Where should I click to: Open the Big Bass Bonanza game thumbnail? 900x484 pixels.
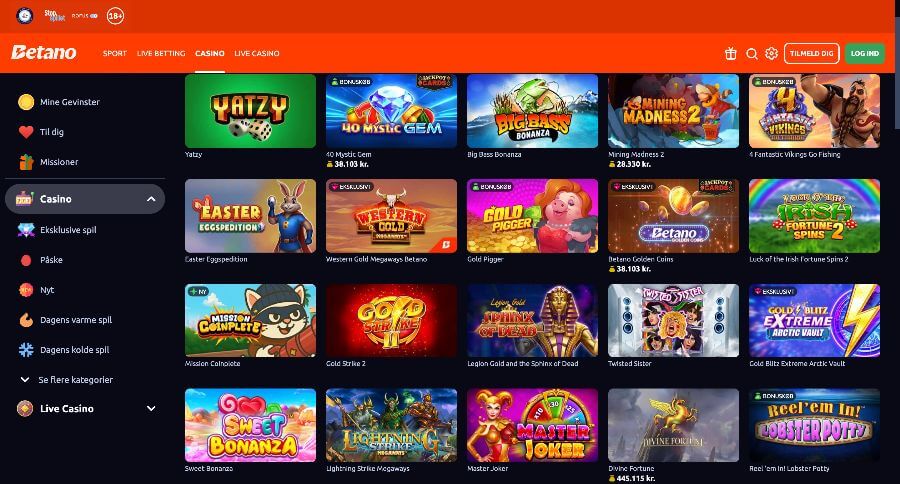[532, 111]
